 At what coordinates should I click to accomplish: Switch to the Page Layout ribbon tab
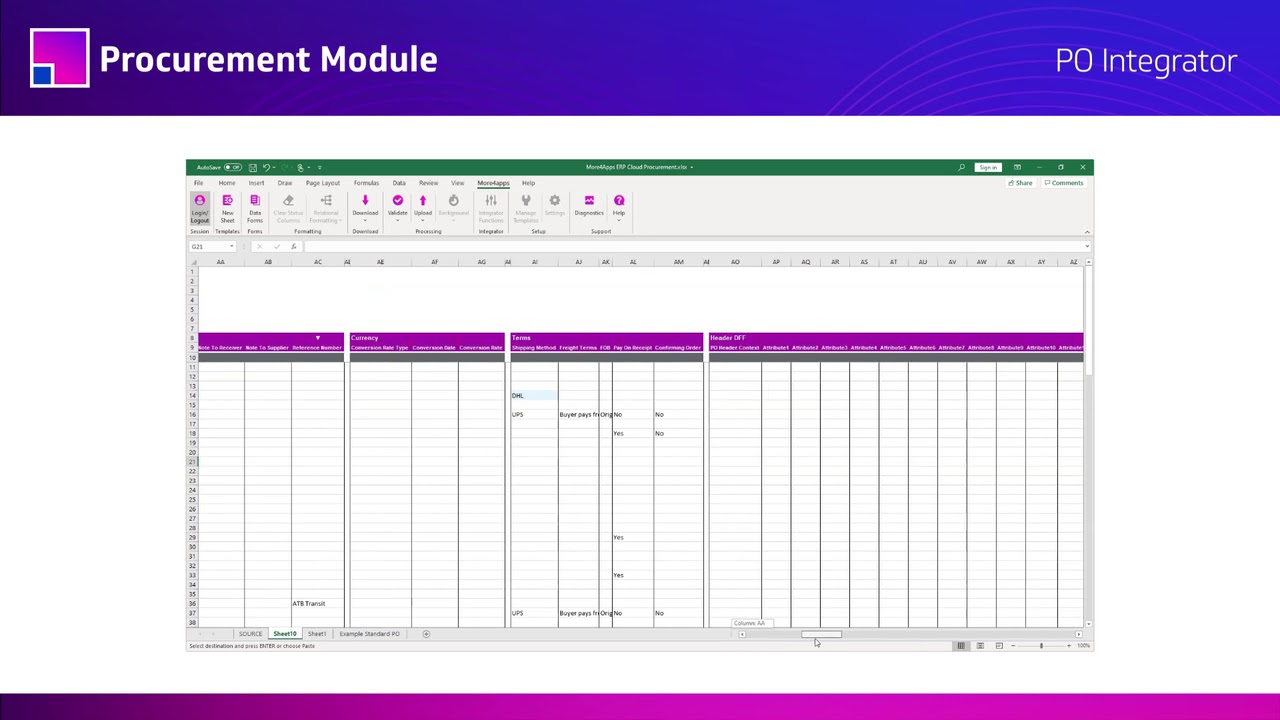pos(323,183)
